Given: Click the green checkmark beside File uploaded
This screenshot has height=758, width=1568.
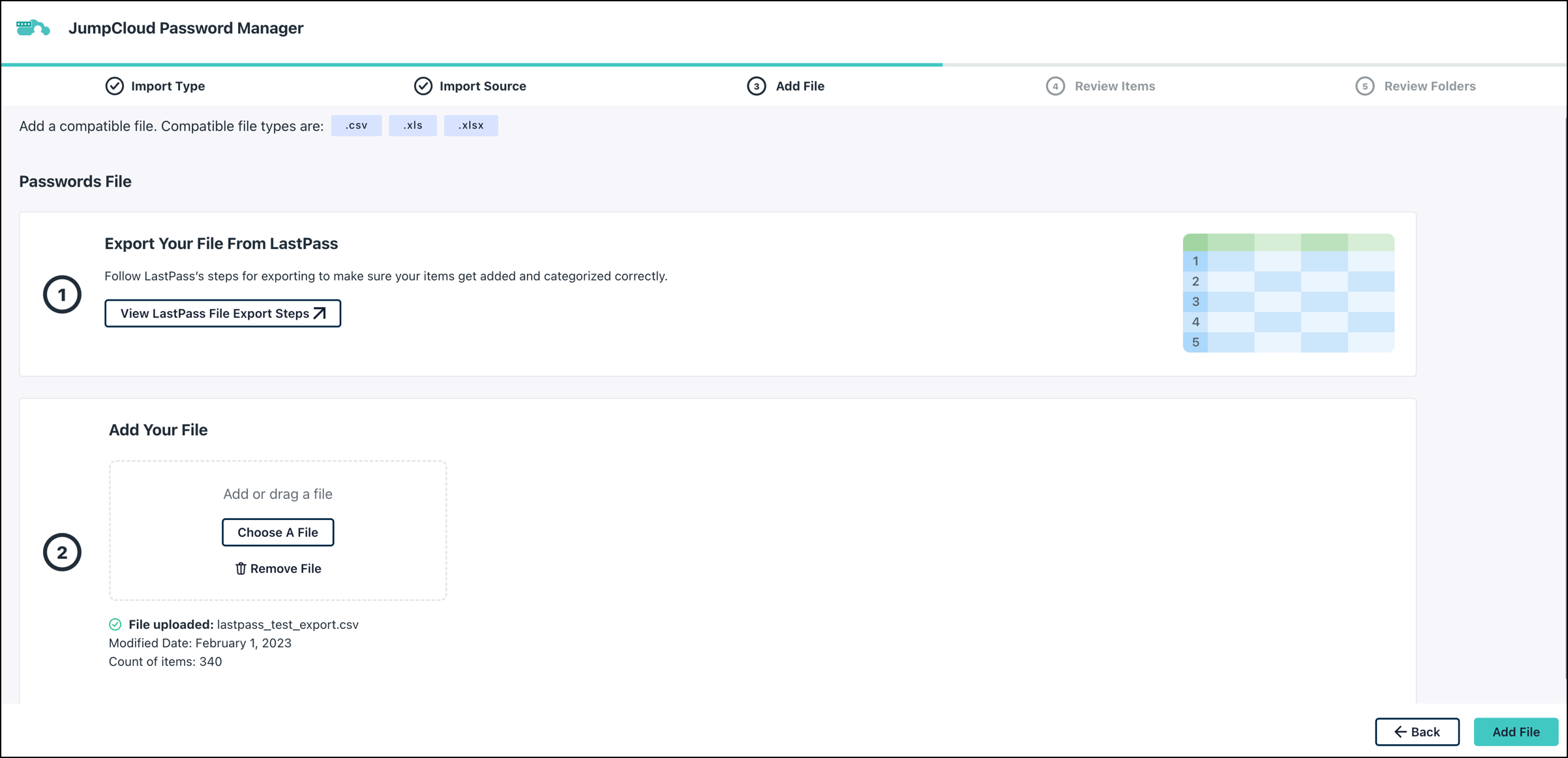Looking at the screenshot, I should pyautogui.click(x=115, y=624).
